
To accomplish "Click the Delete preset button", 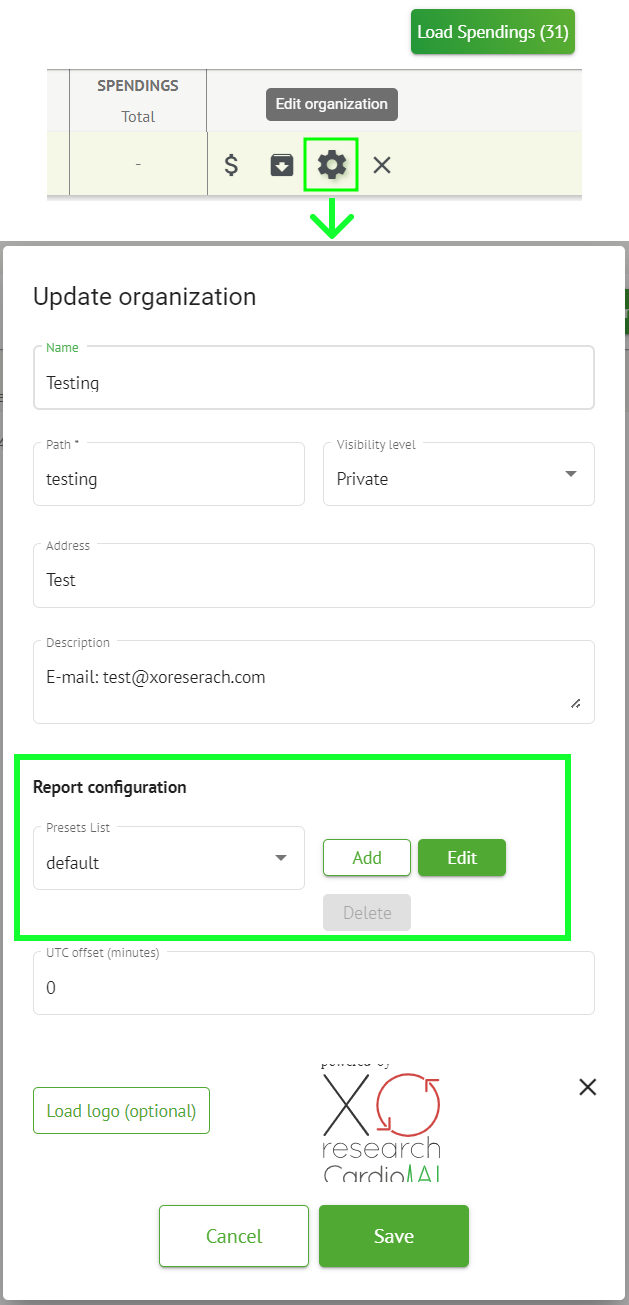I will (367, 913).
